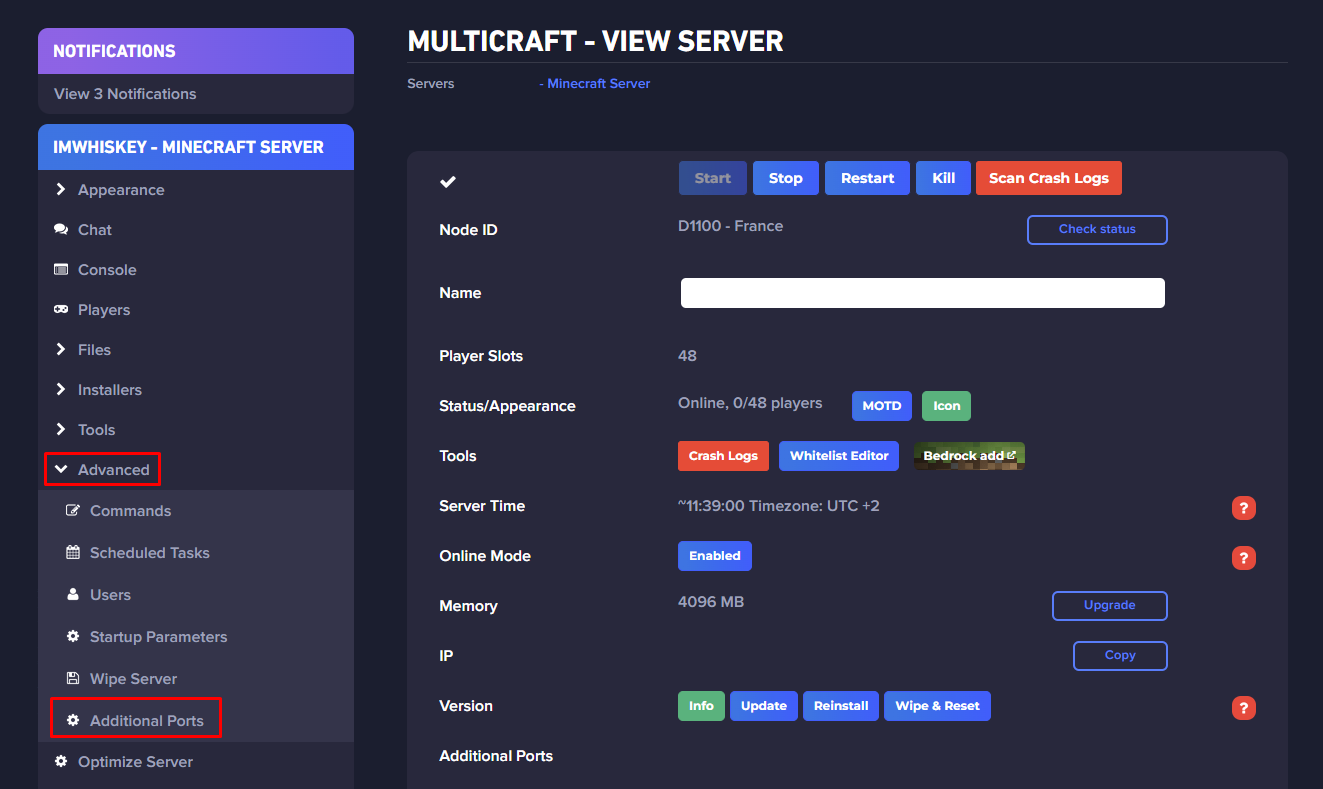This screenshot has height=789, width=1323.
Task: Select the Players gamepad icon
Action: 62,309
